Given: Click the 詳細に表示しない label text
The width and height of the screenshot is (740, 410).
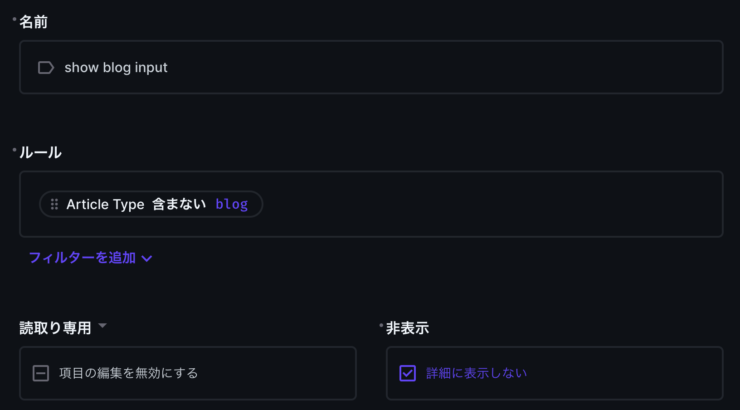Looking at the screenshot, I should [476, 373].
